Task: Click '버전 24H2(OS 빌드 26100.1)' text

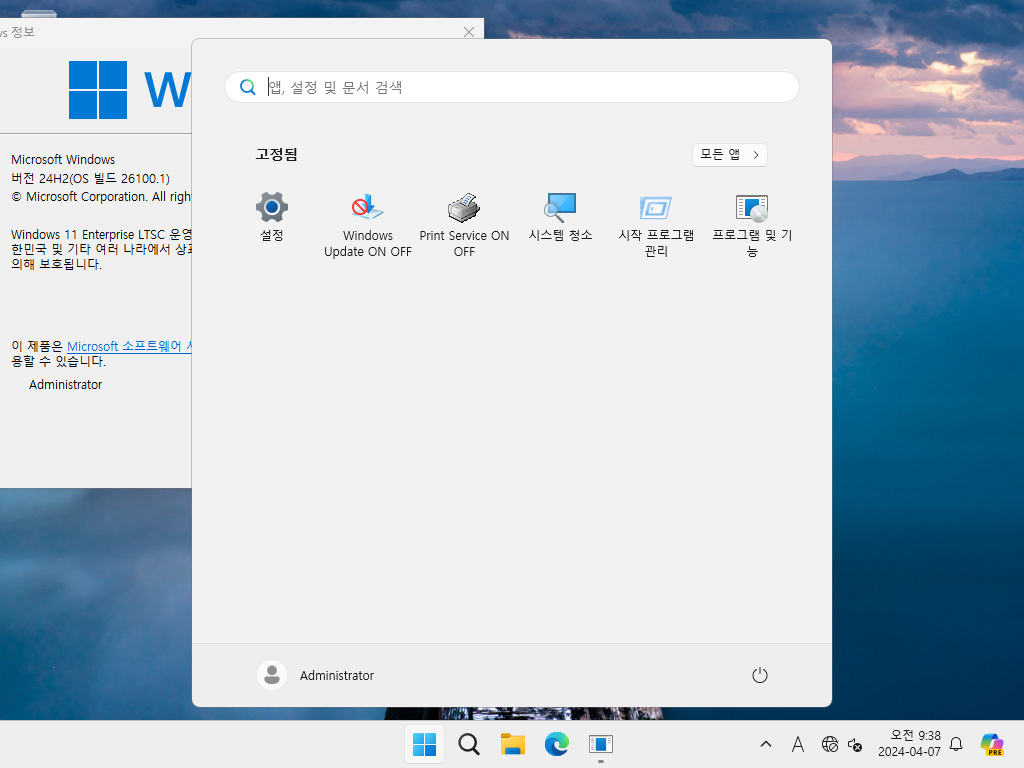Action: [x=90, y=178]
